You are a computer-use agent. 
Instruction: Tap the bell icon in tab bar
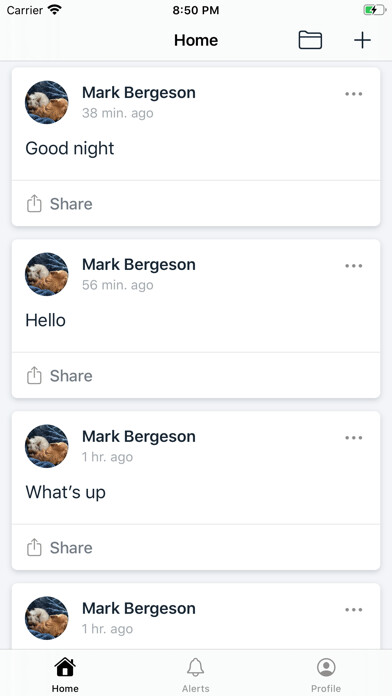[x=195, y=667]
